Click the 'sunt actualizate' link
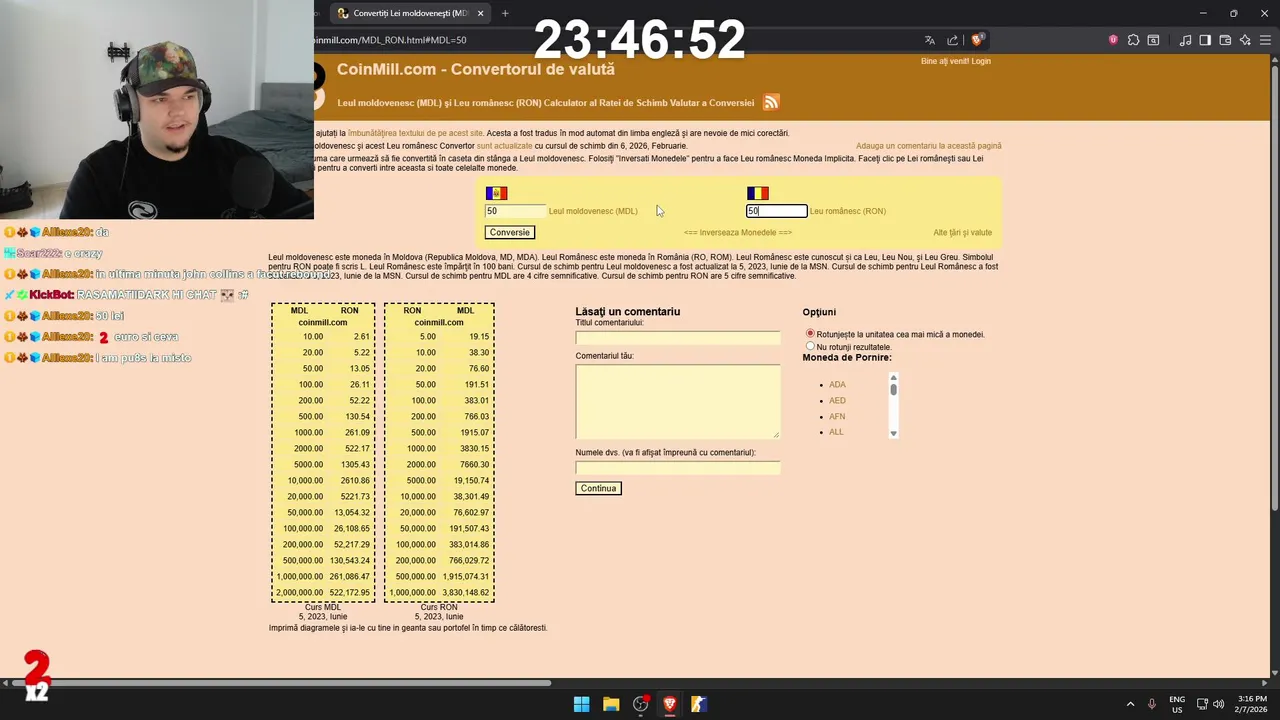1280x720 pixels. click(504, 146)
